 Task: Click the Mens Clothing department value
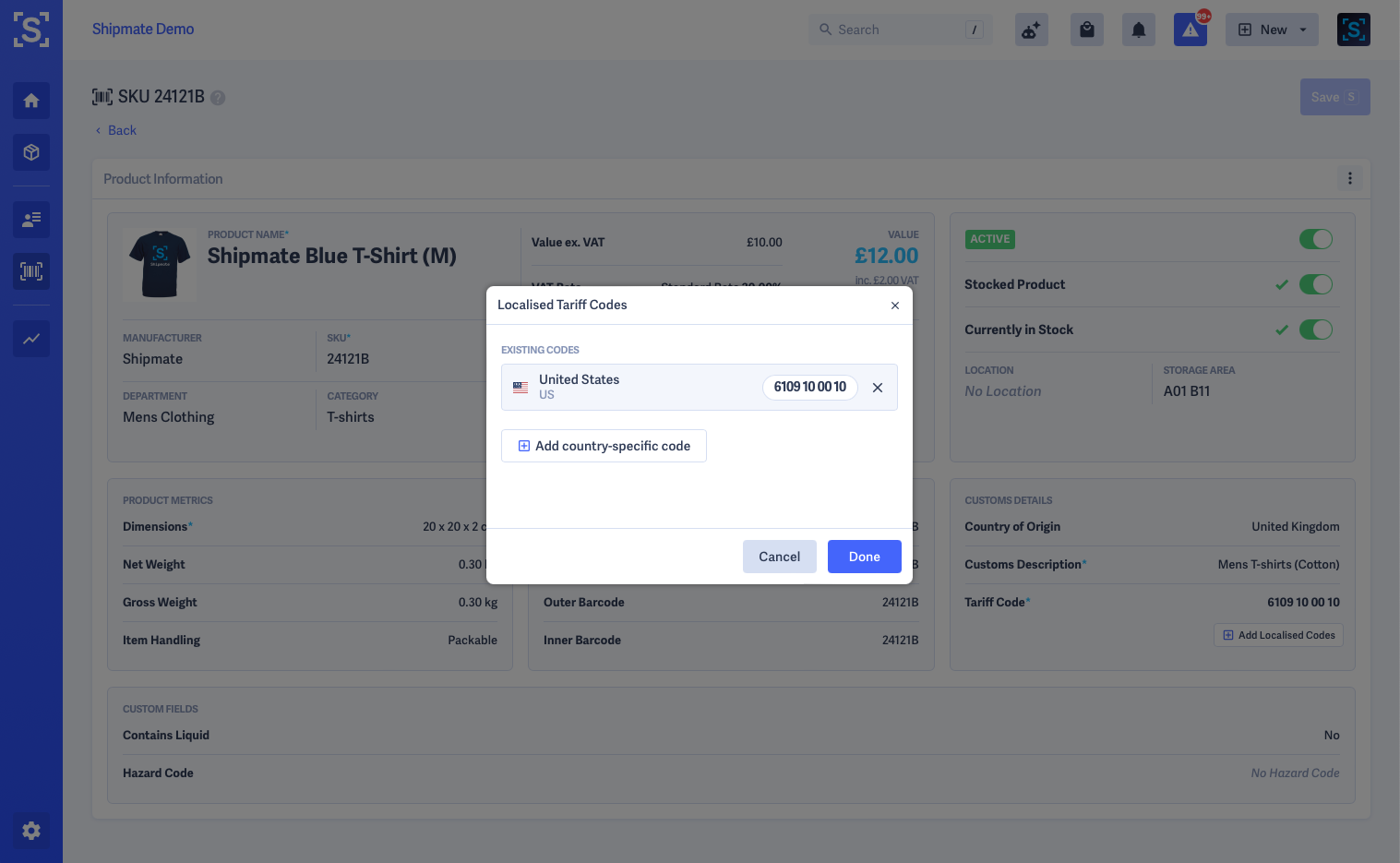[x=169, y=417]
